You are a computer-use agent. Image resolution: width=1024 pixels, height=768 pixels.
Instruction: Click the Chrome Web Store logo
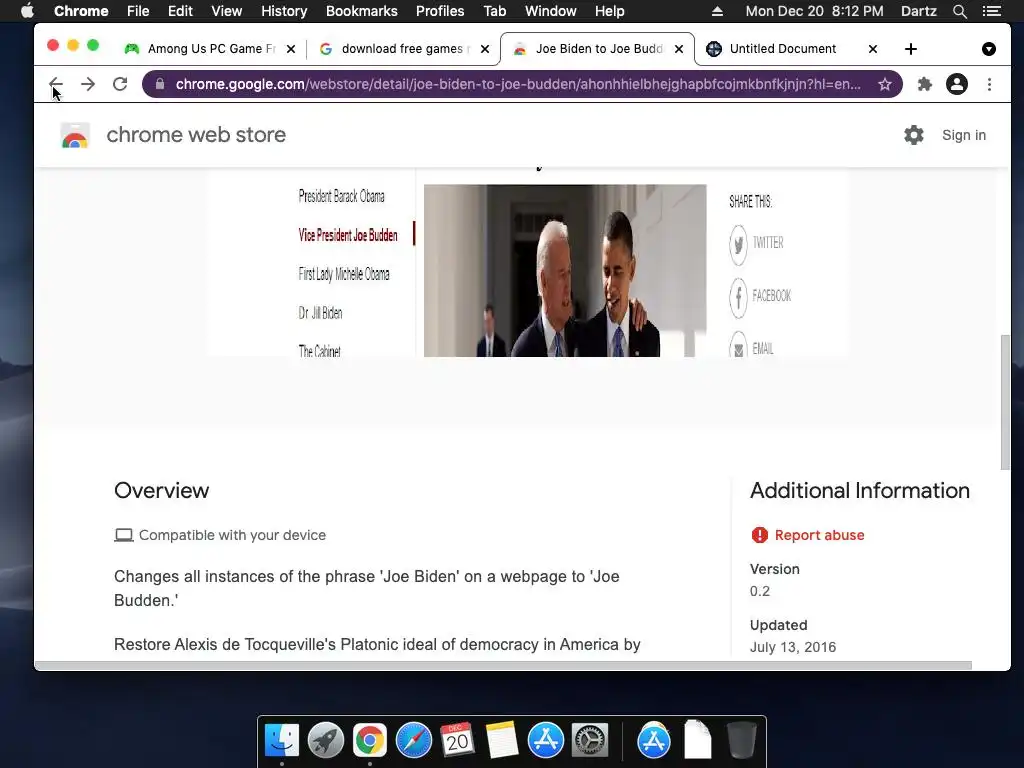point(75,135)
